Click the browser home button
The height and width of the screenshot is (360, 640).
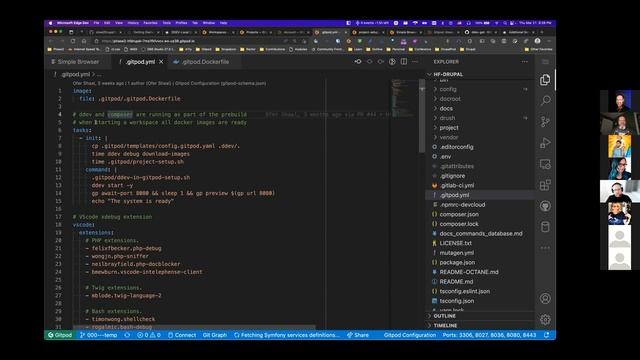[x=84, y=41]
